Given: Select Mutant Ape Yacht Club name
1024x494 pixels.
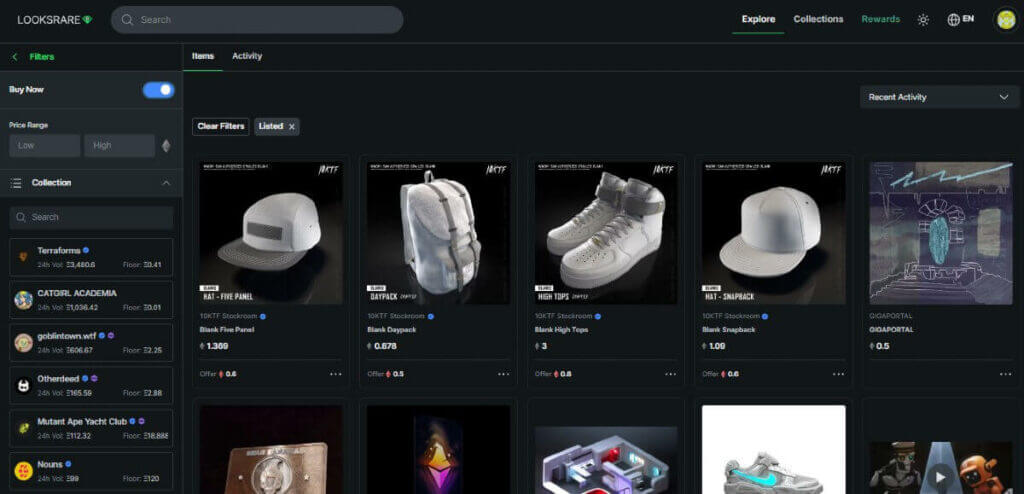Looking at the screenshot, I should click(82, 421).
